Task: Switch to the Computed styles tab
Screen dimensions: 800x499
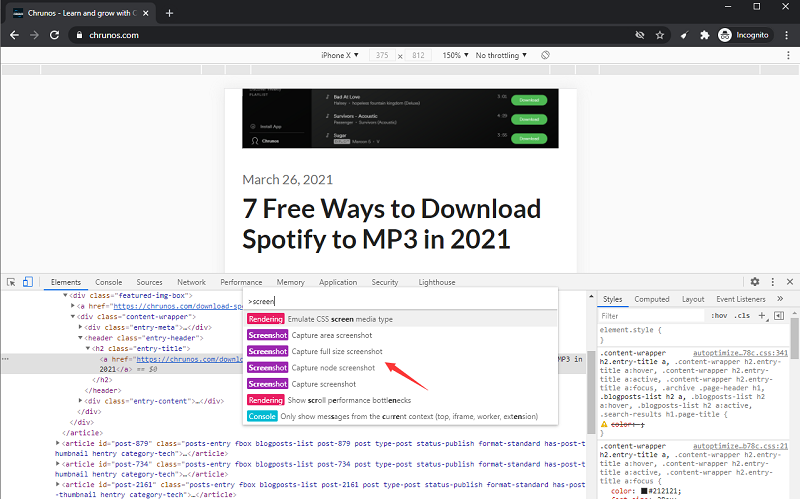Action: coord(652,299)
